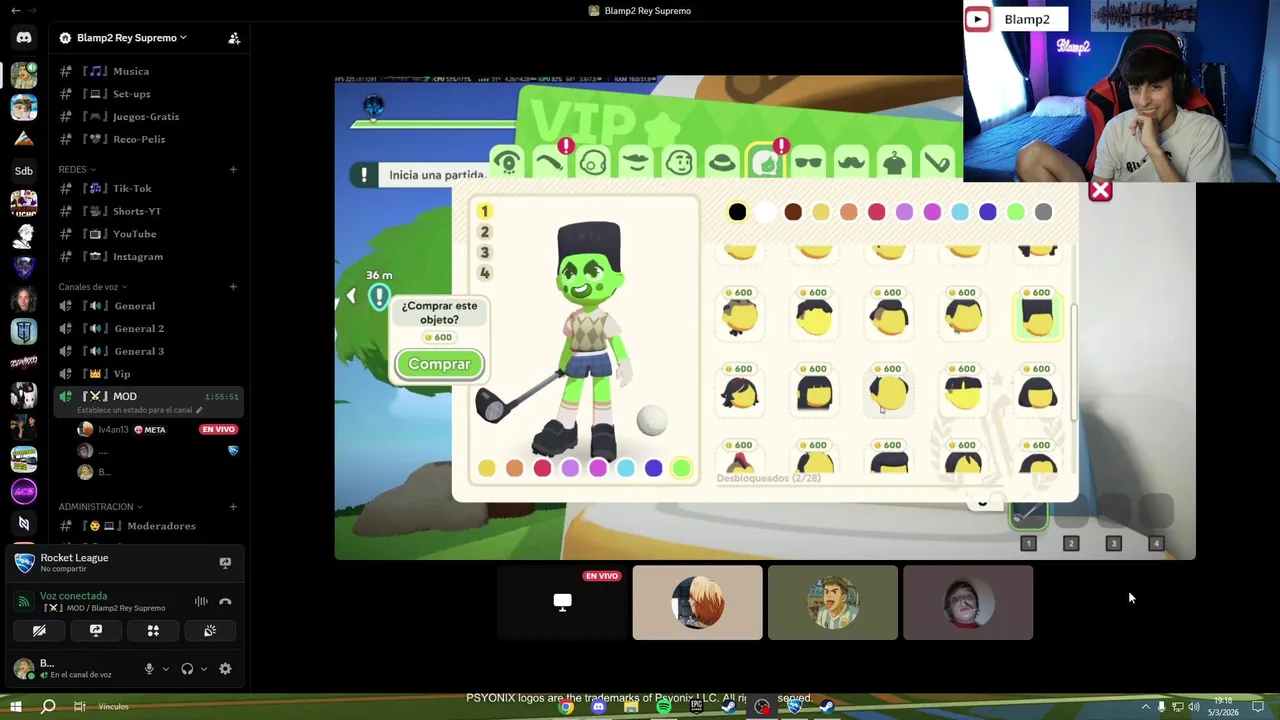
Task: Toggle noise suppression waveform icon
Action: coord(201,601)
